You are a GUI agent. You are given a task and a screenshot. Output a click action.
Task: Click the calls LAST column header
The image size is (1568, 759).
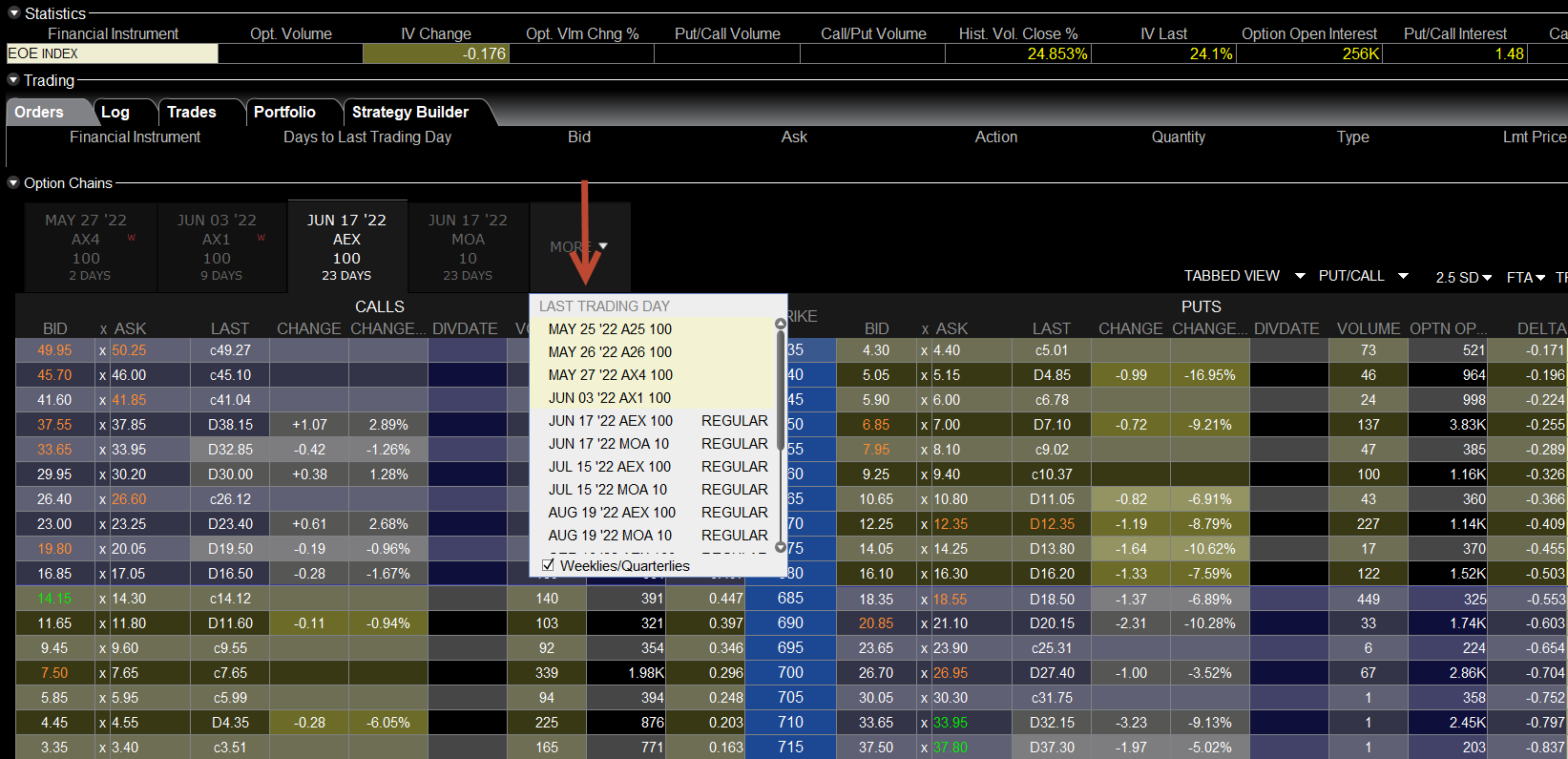point(230,328)
